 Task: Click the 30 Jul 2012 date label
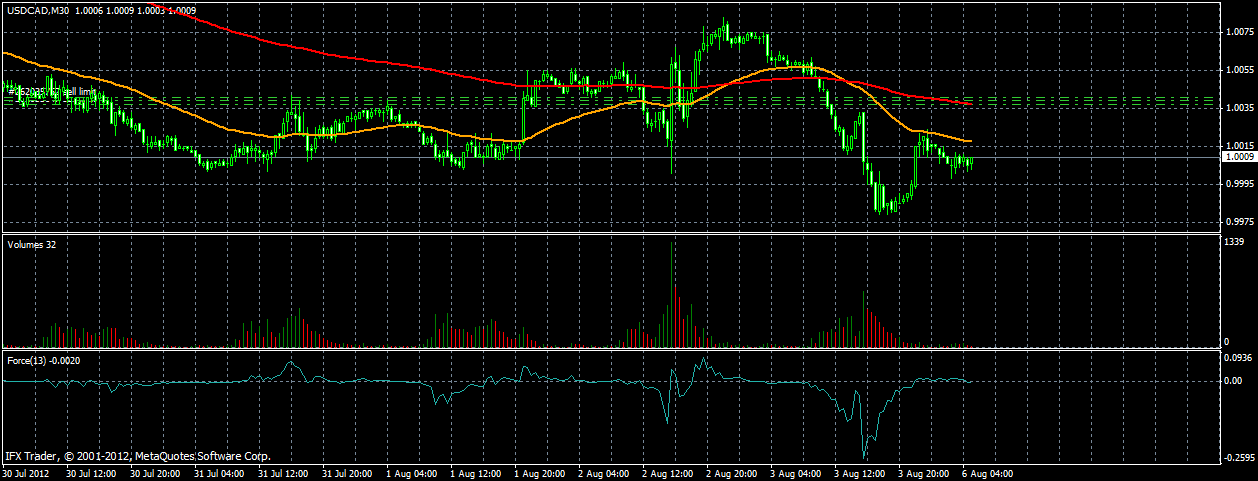(27, 473)
